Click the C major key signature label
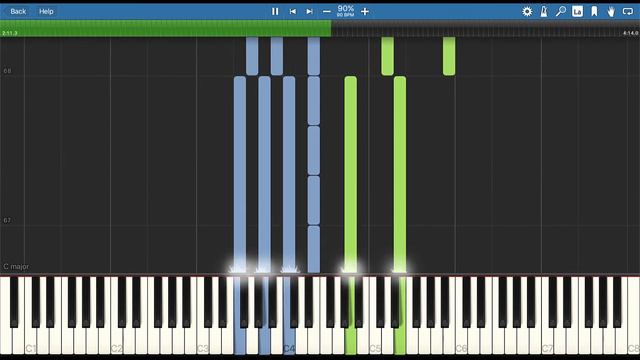This screenshot has width=640, height=360. pos(16,267)
